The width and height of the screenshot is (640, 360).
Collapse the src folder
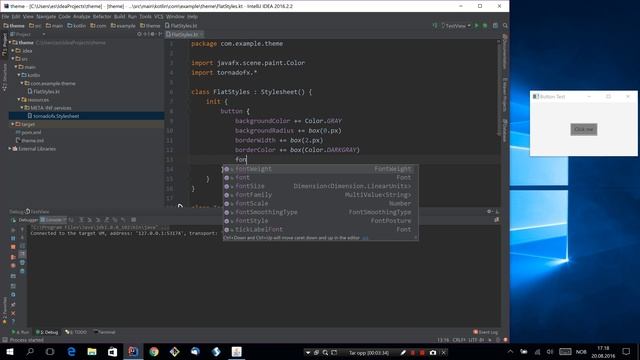[13, 59]
